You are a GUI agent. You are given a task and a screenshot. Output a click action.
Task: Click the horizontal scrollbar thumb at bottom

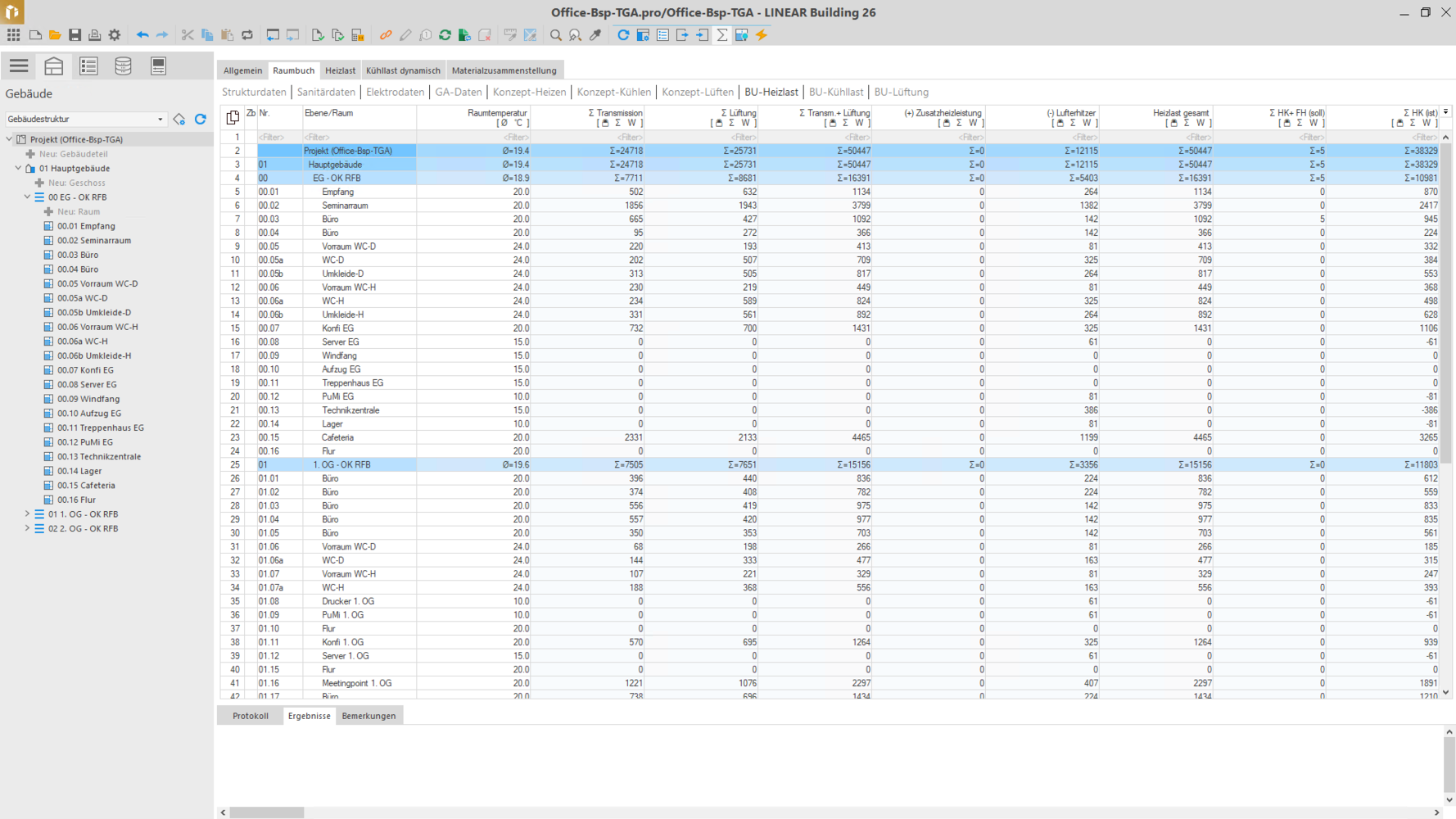coord(266,812)
